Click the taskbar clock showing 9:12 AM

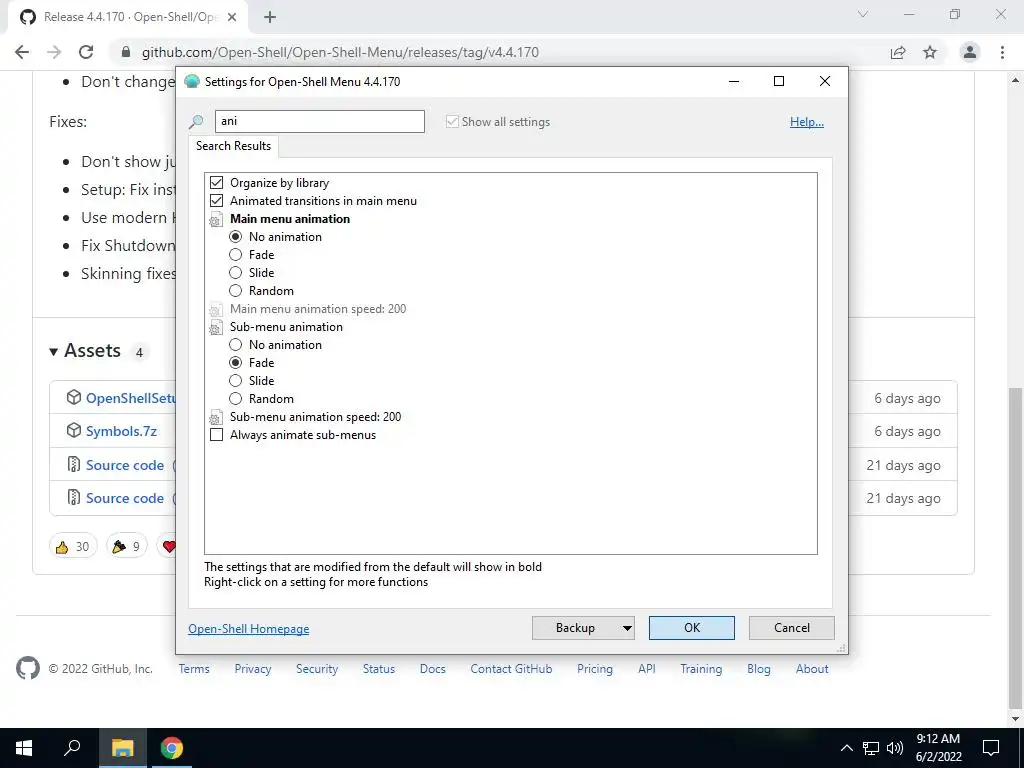point(938,748)
